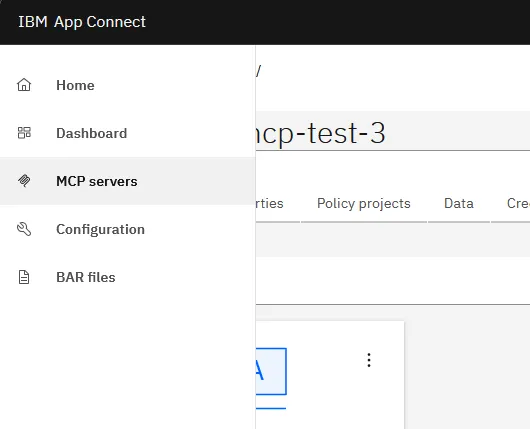Screen dimensions: 530x429
Task: Click the IBM App Connect header title
Action: [82, 22]
